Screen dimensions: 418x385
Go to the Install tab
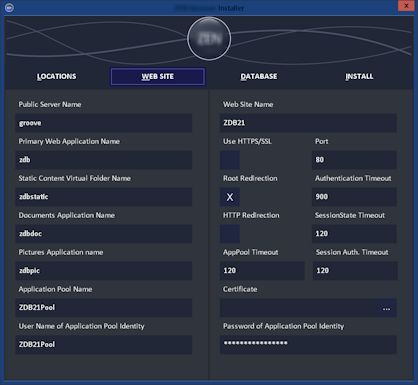359,76
